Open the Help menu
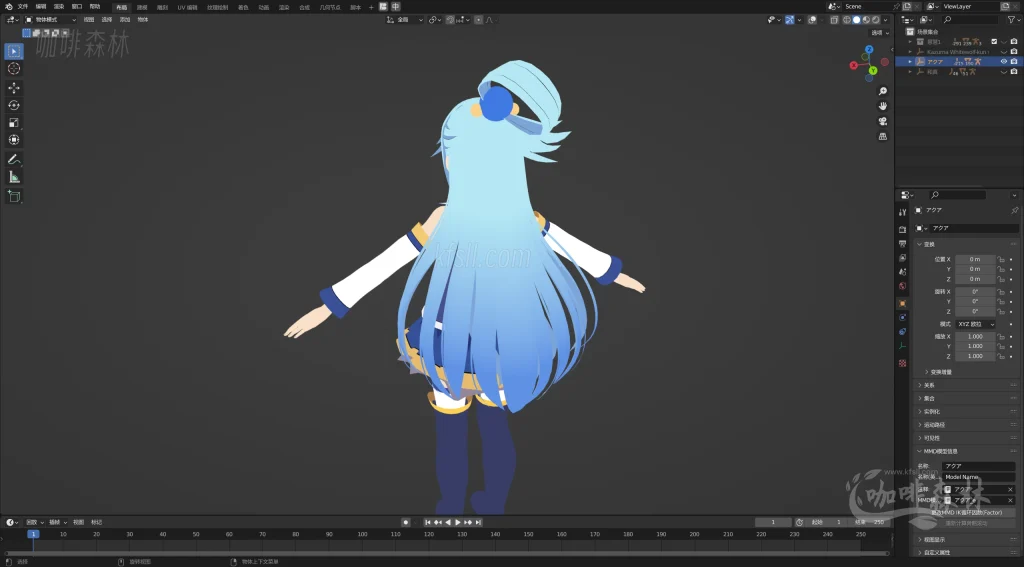This screenshot has width=1024, height=567. (95, 7)
